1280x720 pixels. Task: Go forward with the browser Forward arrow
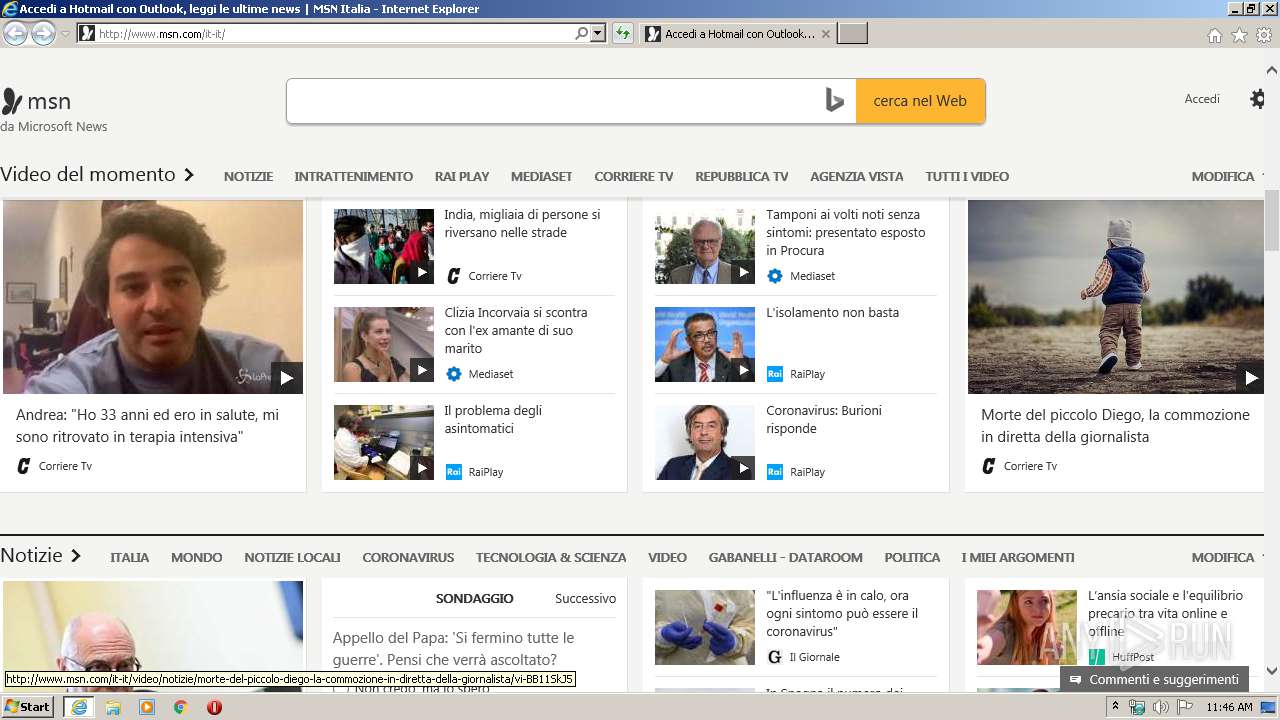click(43, 33)
